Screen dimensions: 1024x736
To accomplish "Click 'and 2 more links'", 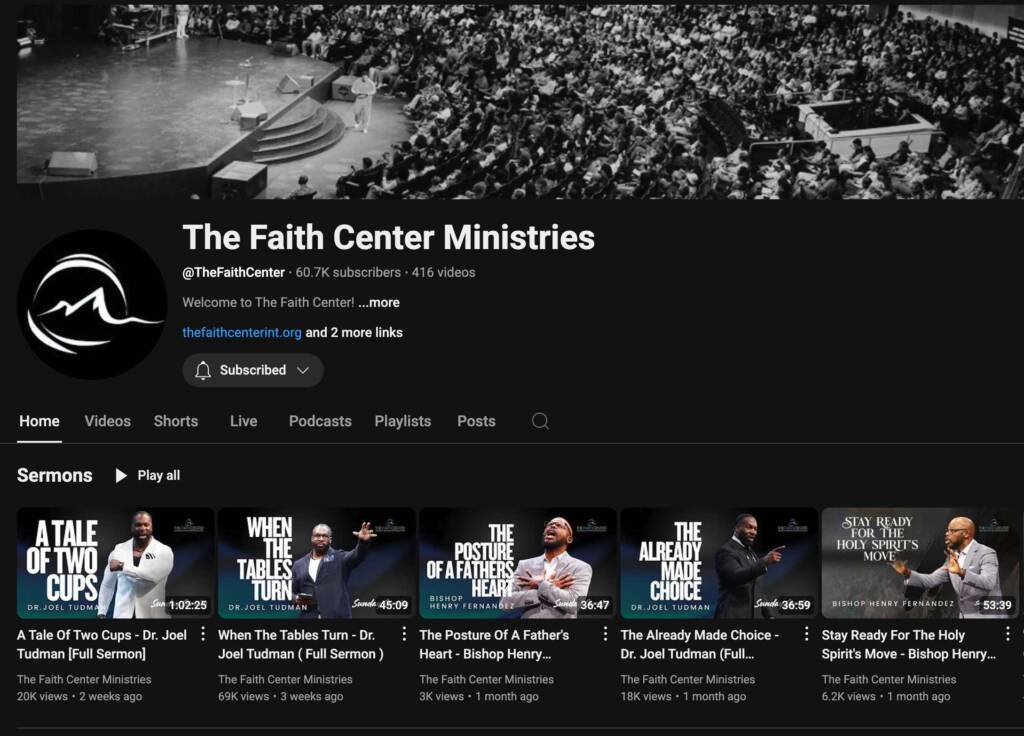I will click(354, 332).
